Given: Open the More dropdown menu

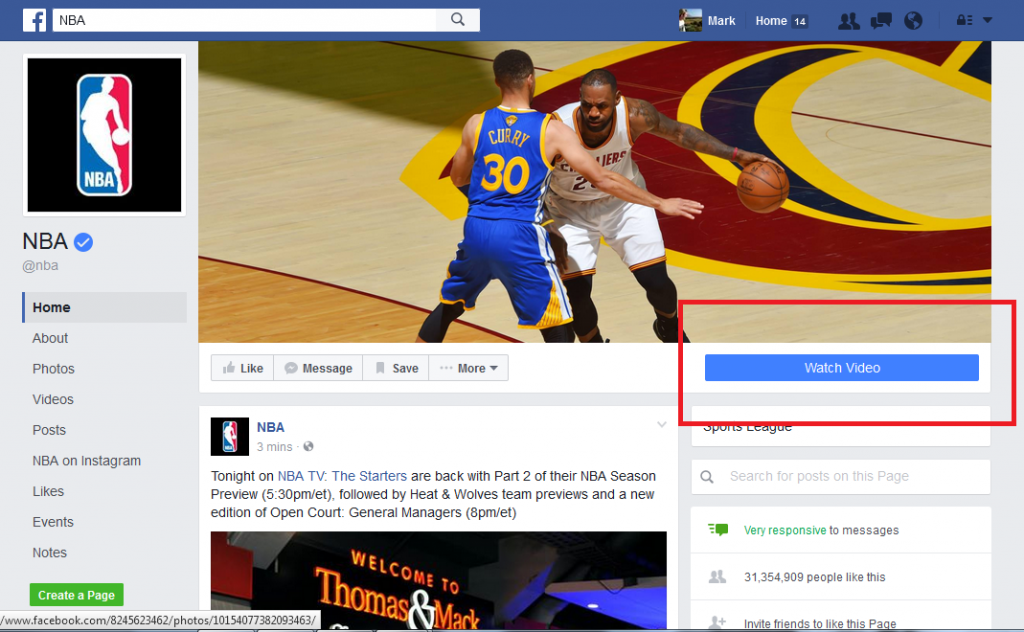Looking at the screenshot, I should (x=468, y=368).
